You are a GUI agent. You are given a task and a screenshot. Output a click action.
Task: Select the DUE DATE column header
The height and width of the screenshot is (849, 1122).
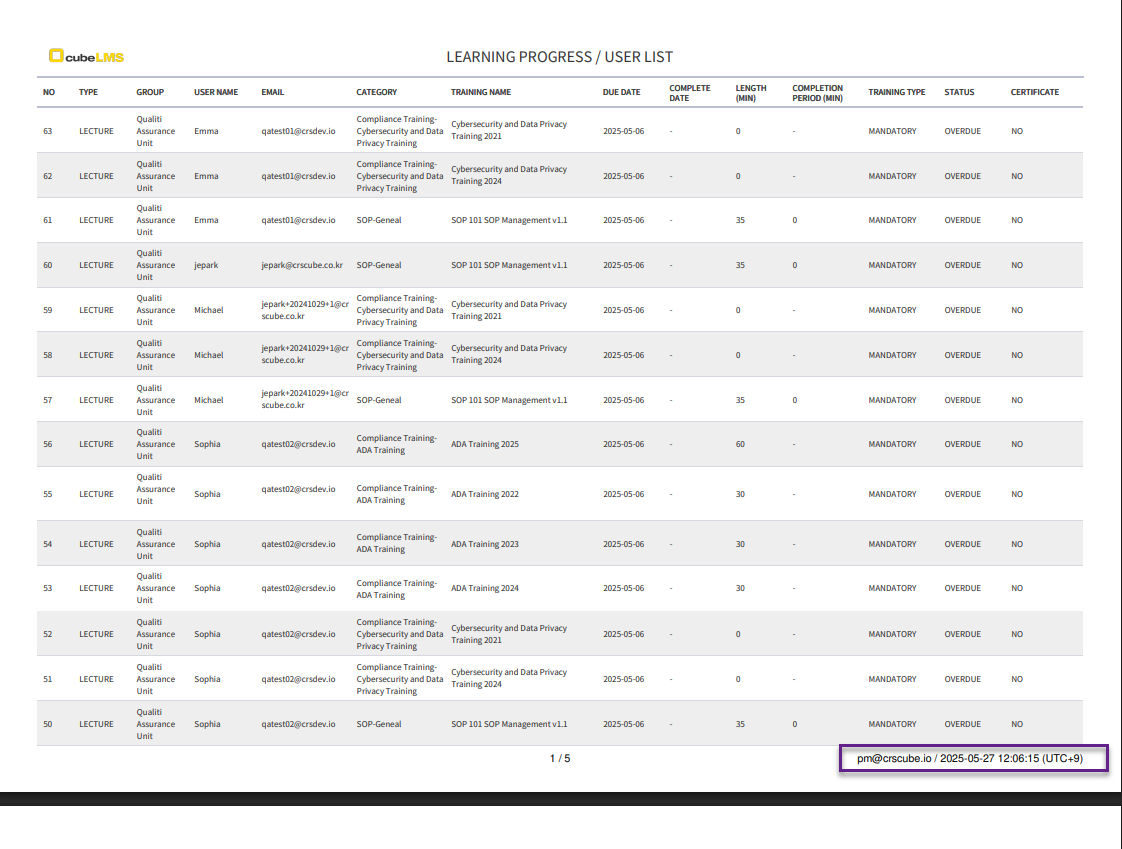[x=621, y=92]
